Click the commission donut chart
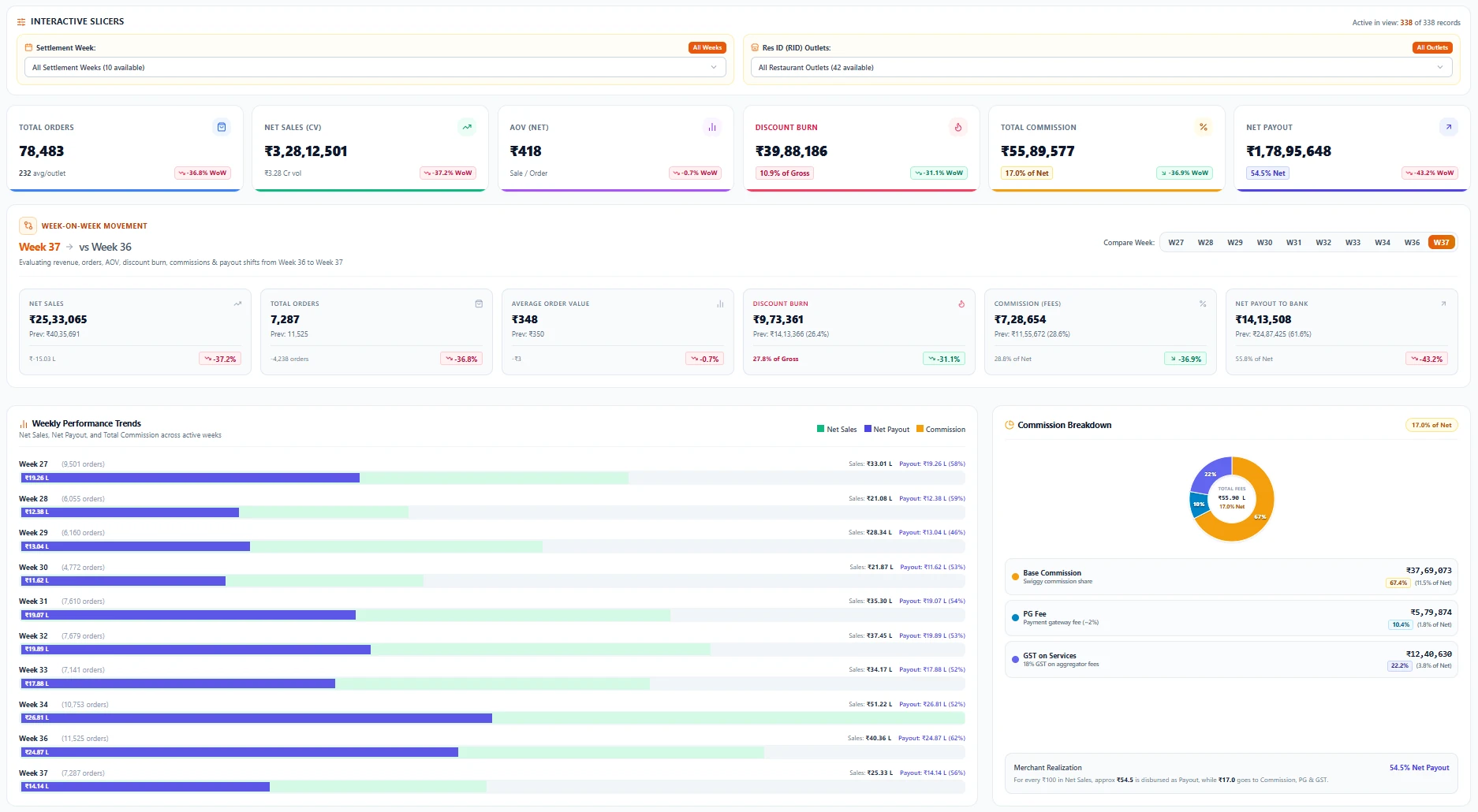This screenshot has width=1478, height=812. (1231, 499)
